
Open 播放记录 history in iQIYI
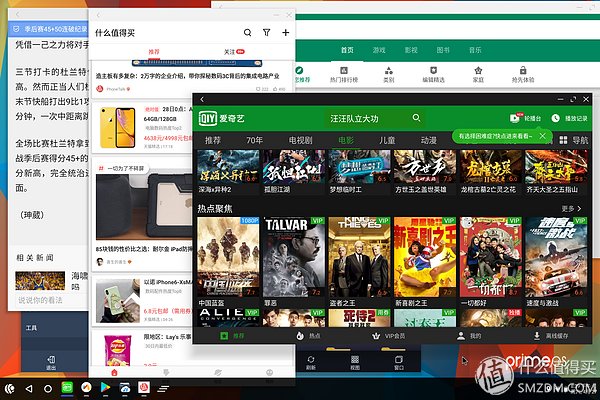569,118
